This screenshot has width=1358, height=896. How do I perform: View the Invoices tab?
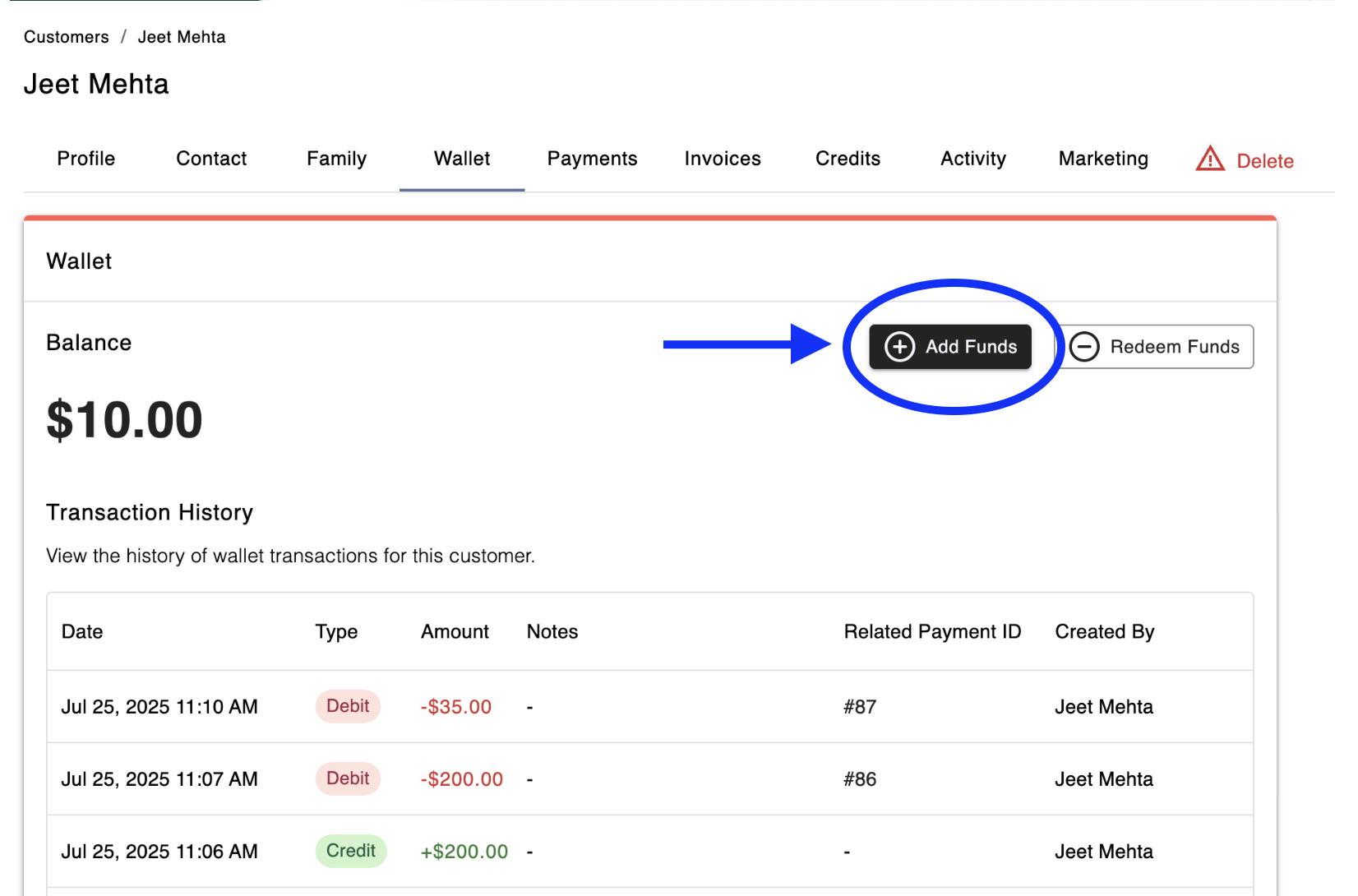click(x=723, y=159)
